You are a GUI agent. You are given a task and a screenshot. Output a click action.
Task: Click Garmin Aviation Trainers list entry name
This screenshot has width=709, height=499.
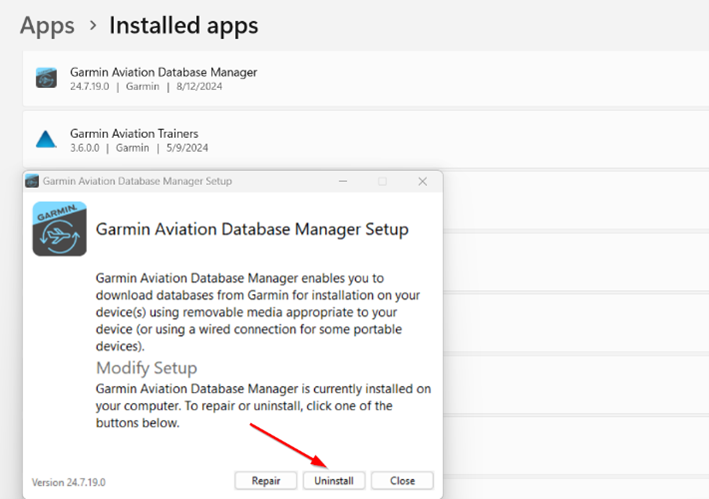(x=134, y=134)
